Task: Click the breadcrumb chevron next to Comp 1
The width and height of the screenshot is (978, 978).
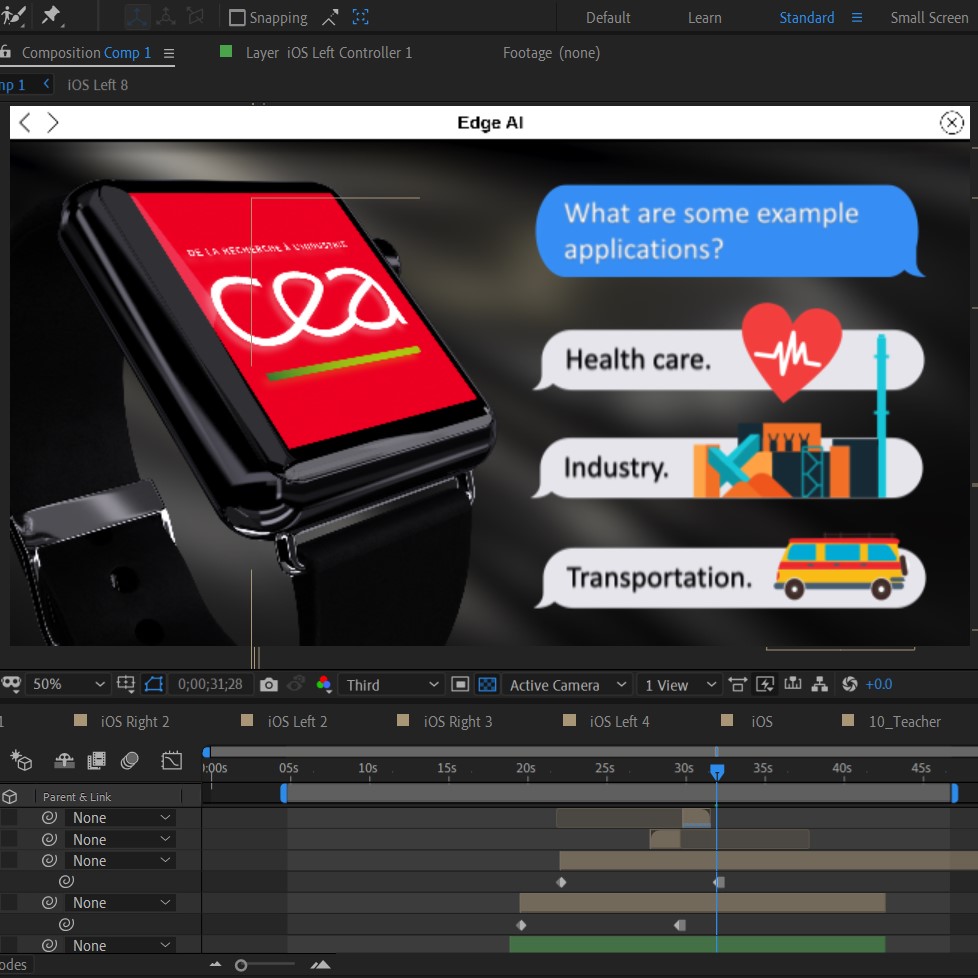Action: coord(46,83)
